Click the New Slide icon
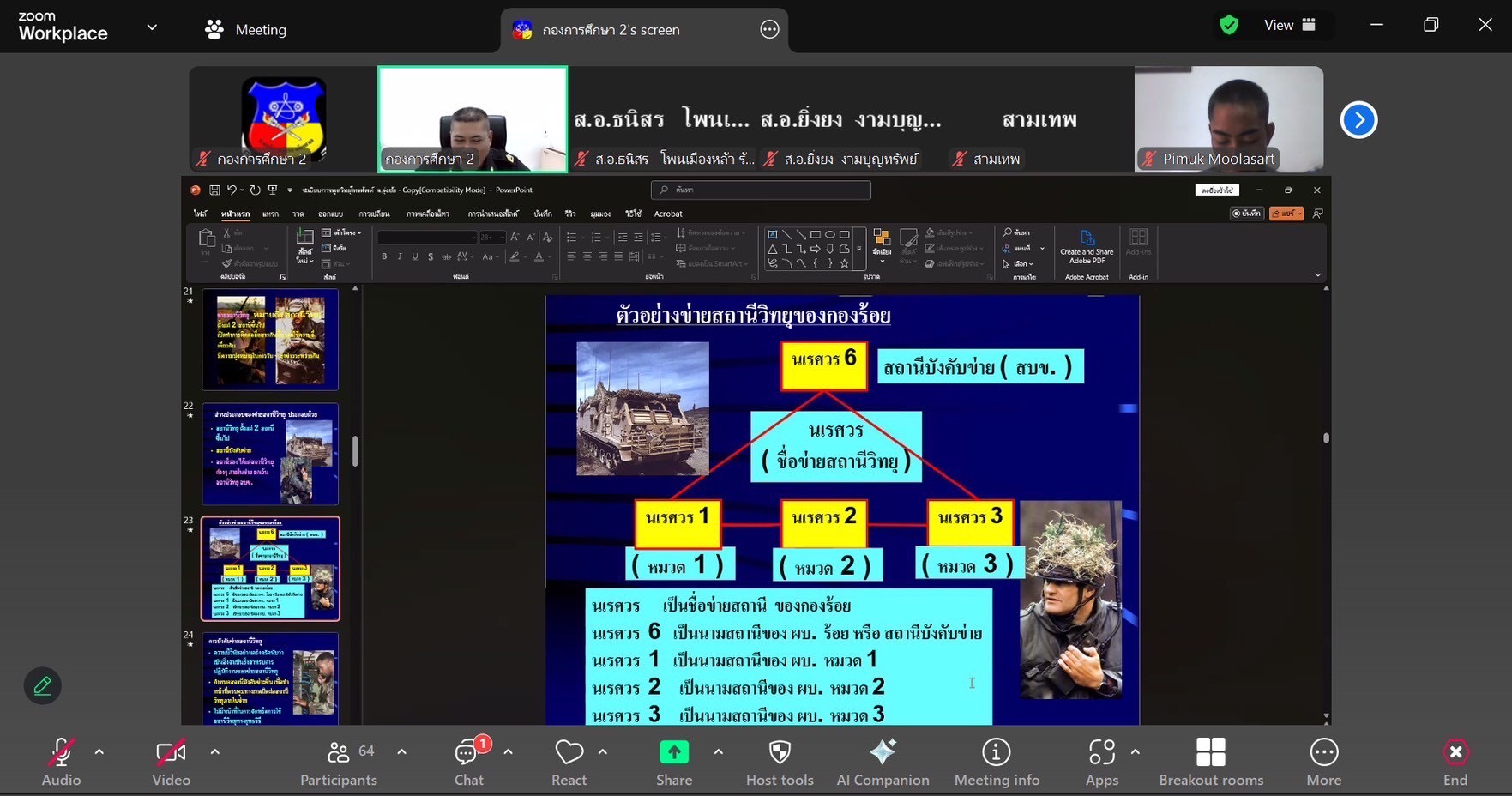Screen dimensions: 1512x796 304,238
